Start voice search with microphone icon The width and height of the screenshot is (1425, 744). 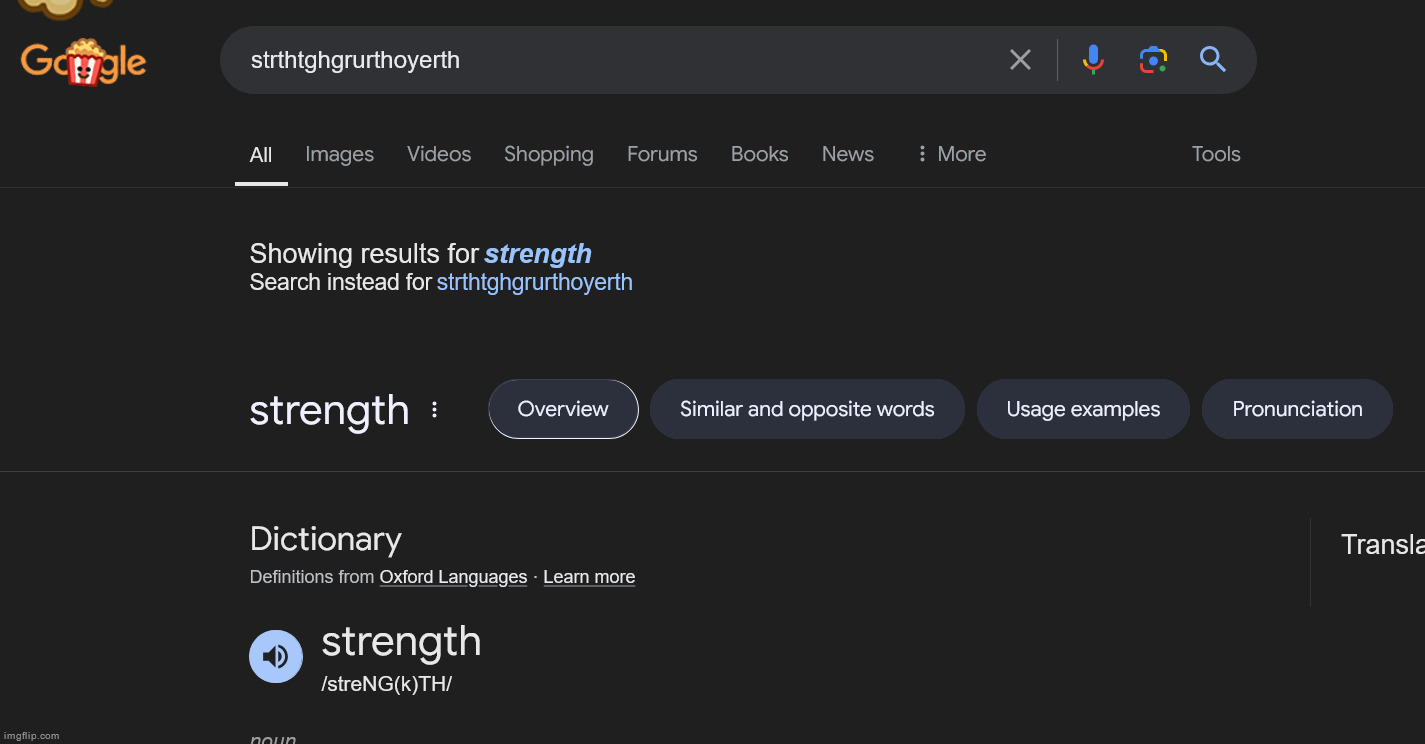point(1093,60)
